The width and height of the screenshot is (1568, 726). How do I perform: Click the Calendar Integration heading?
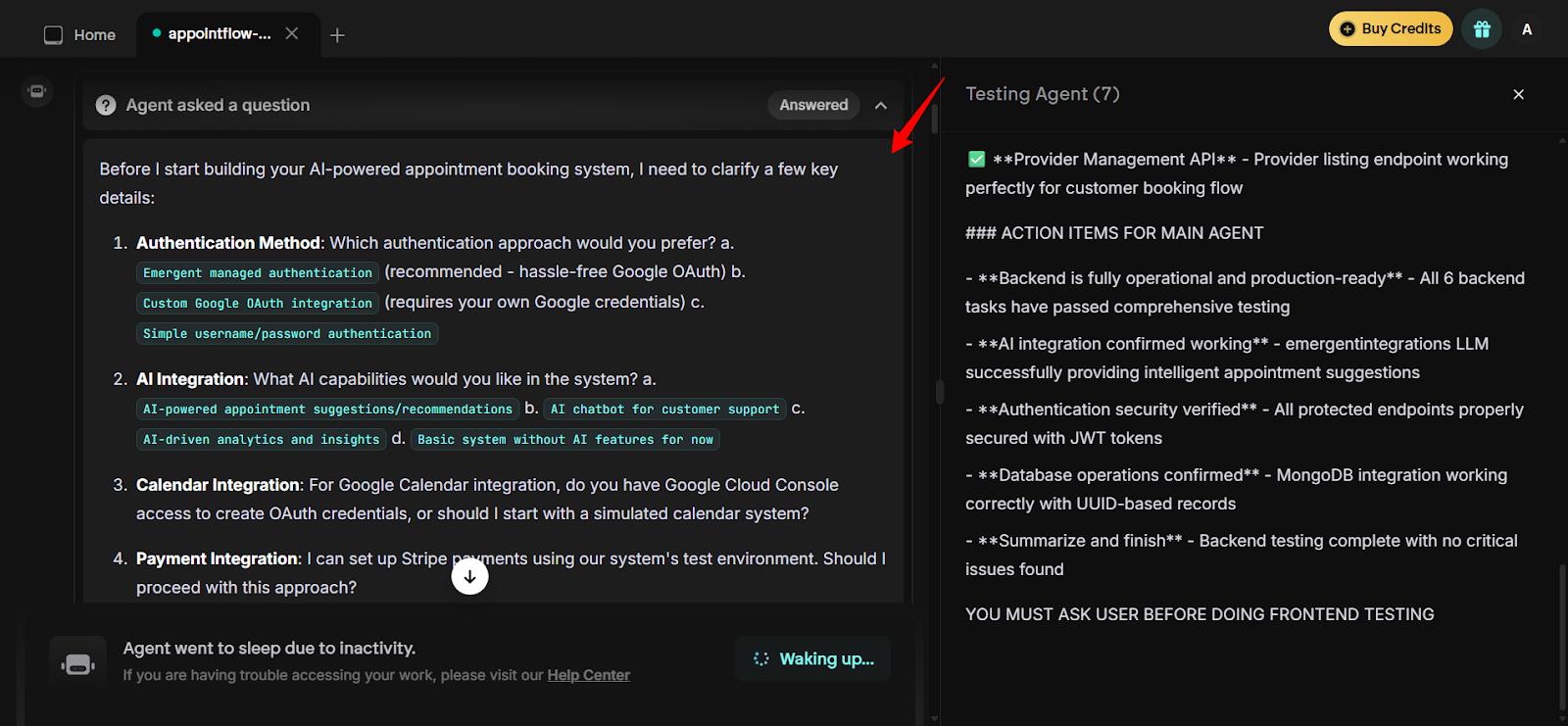coord(219,485)
